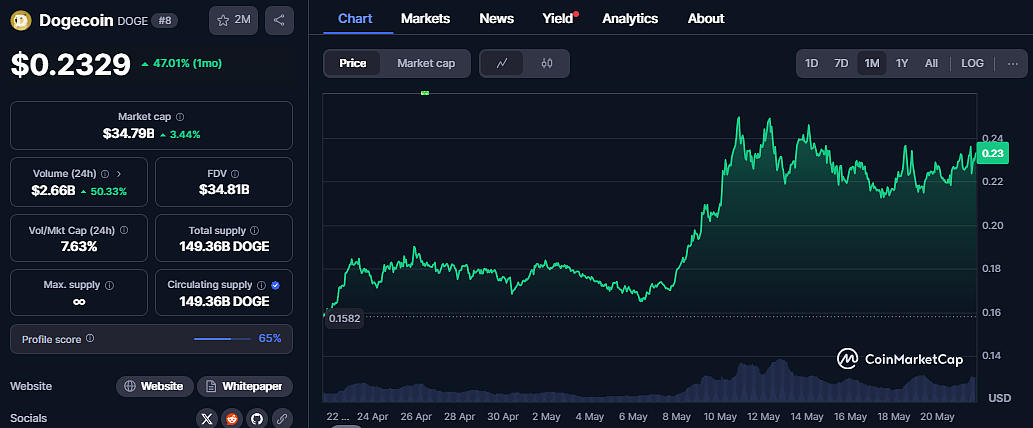
Task: Click the Market cap info icon
Action: click(x=180, y=117)
